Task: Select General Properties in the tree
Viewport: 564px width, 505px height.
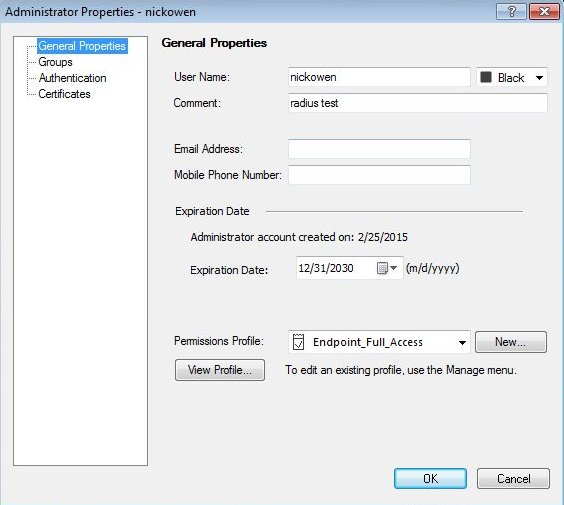Action: [82, 46]
